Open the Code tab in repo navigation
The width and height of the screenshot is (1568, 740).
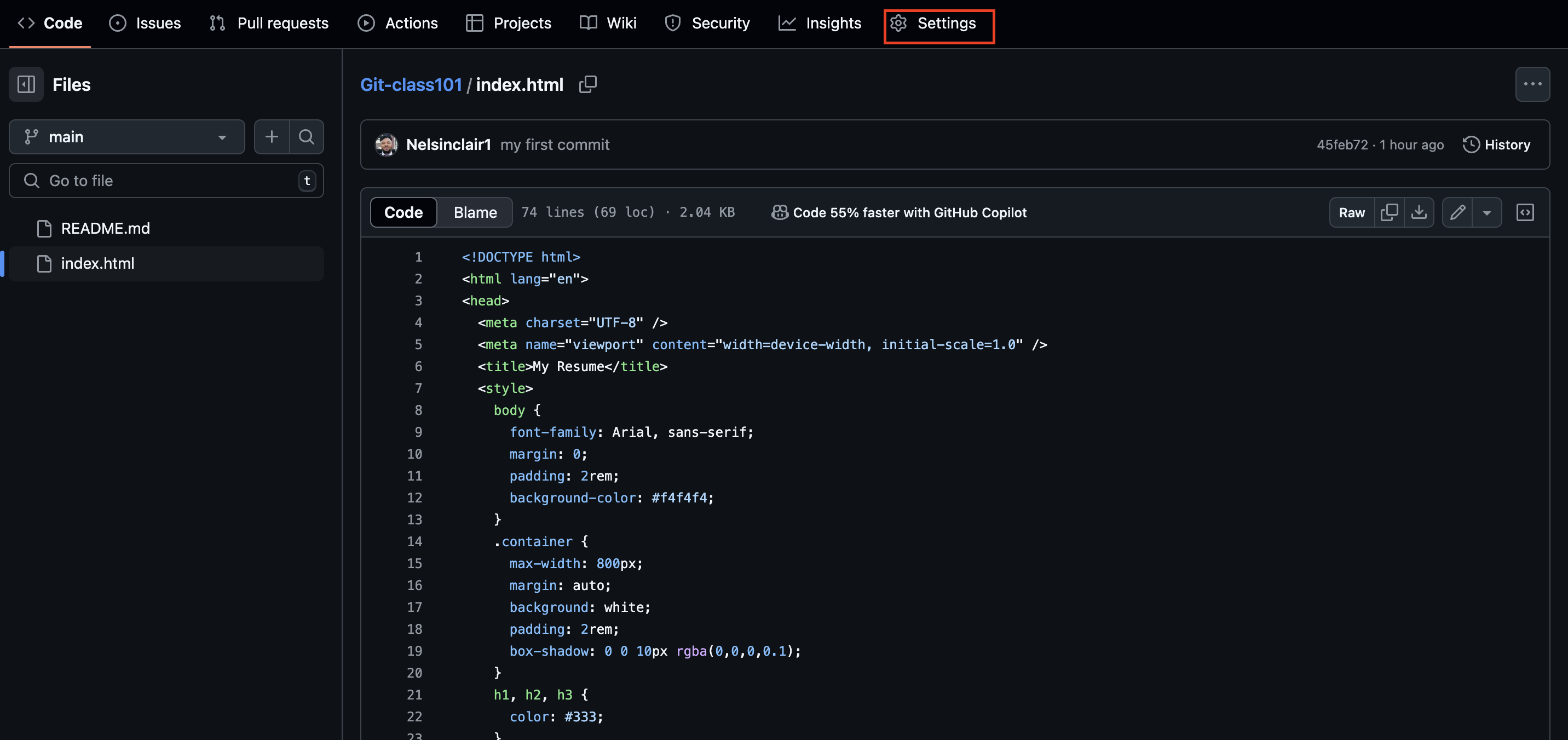50,23
